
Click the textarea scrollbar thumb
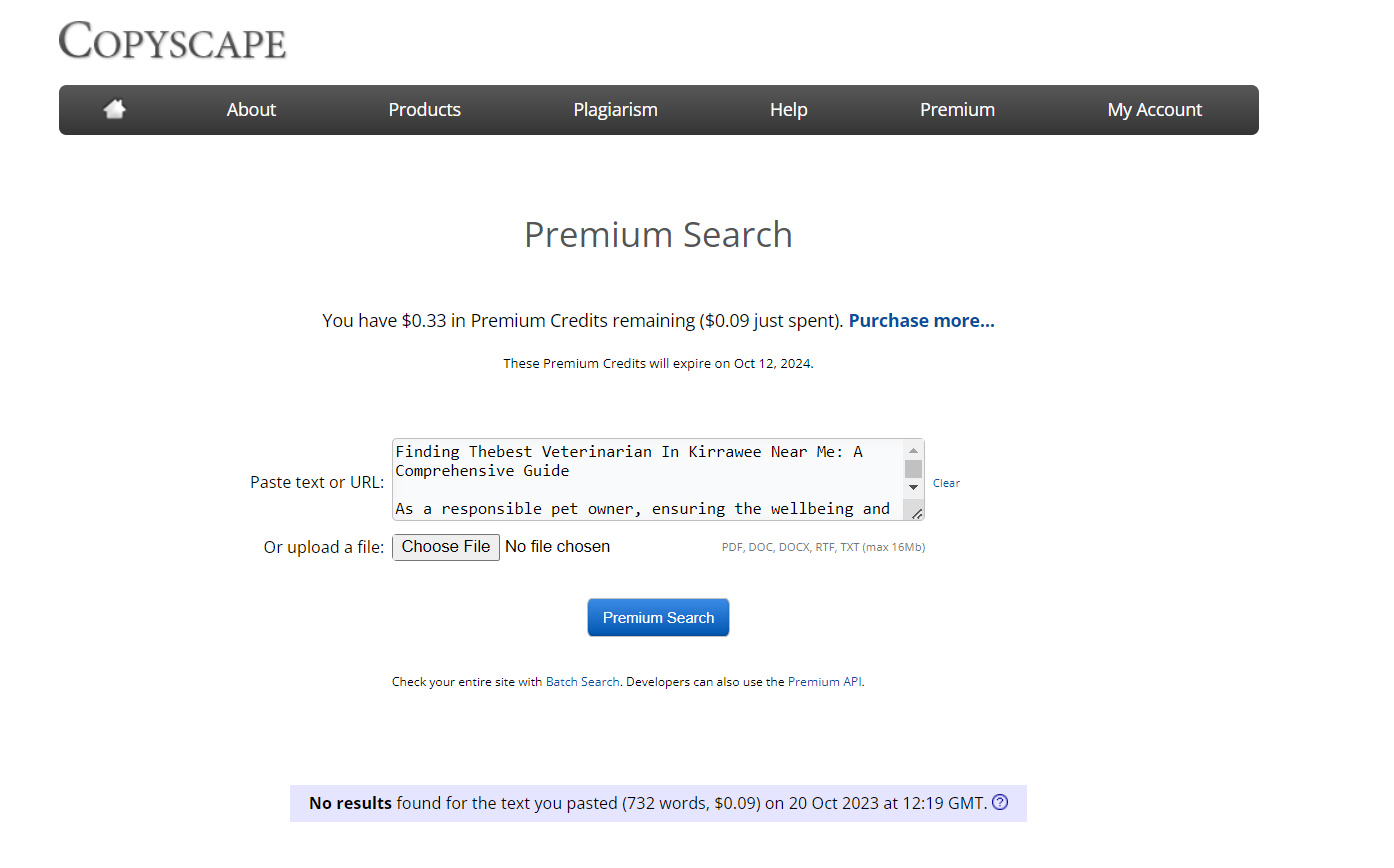point(913,469)
